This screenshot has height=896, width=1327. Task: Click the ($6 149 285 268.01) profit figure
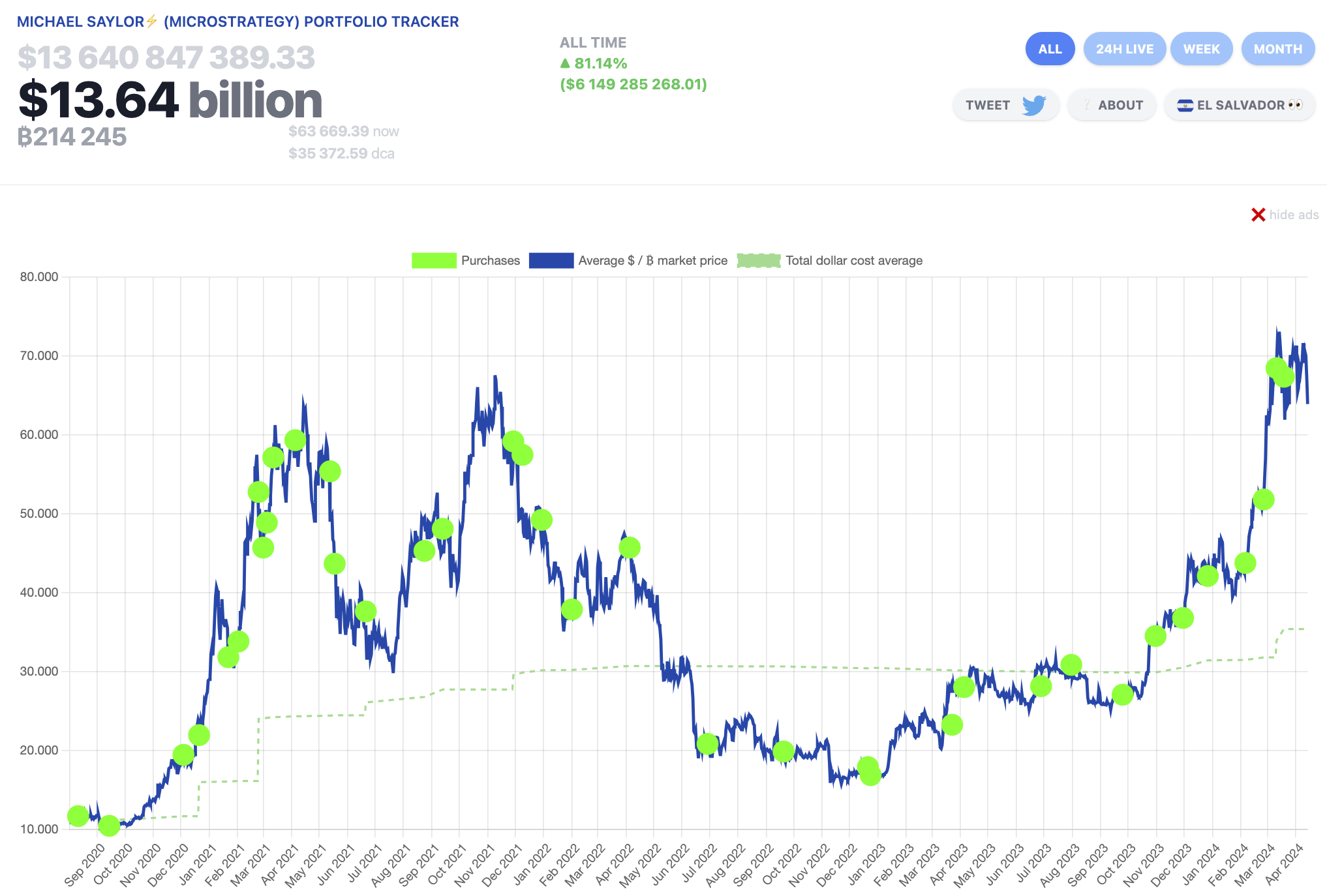tap(633, 84)
